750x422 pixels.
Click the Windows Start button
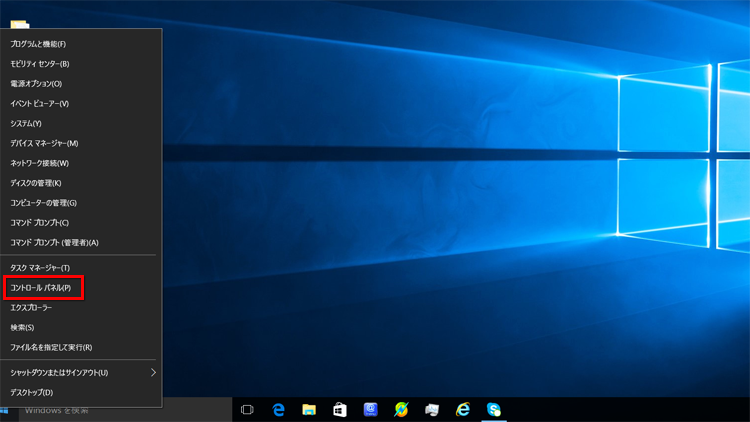coord(5,410)
